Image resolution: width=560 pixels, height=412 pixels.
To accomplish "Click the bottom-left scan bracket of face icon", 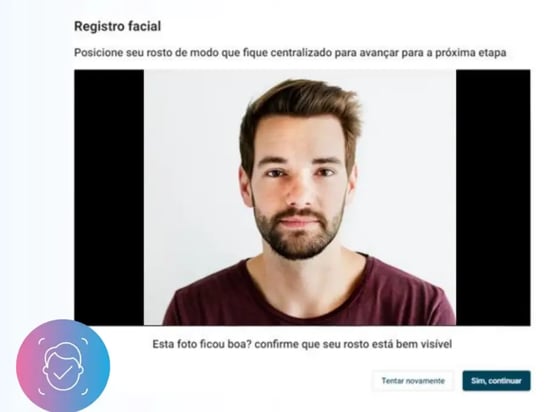I will pos(41,391).
